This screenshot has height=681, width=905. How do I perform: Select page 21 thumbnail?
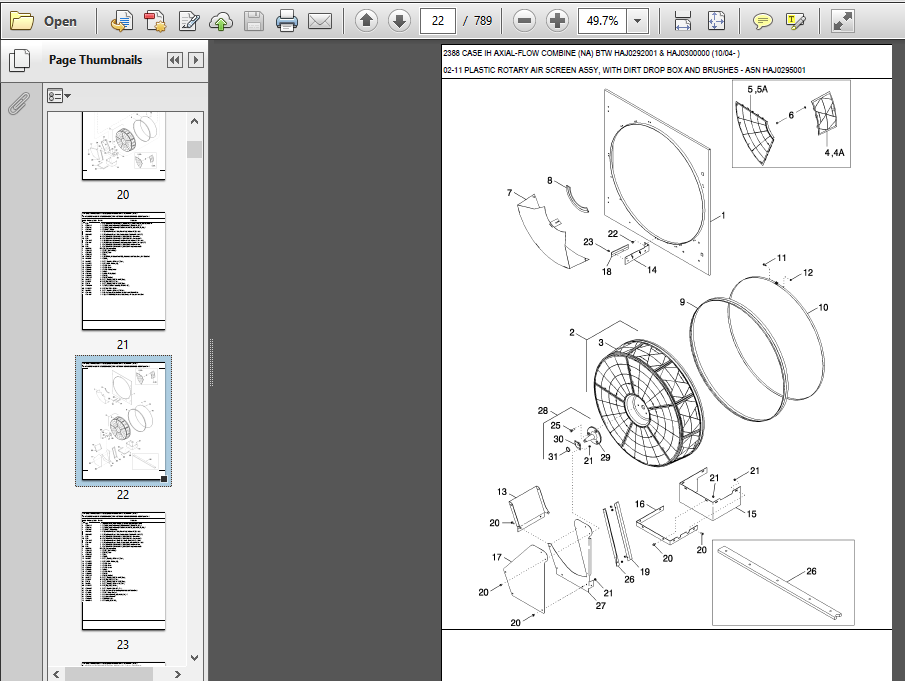point(124,271)
